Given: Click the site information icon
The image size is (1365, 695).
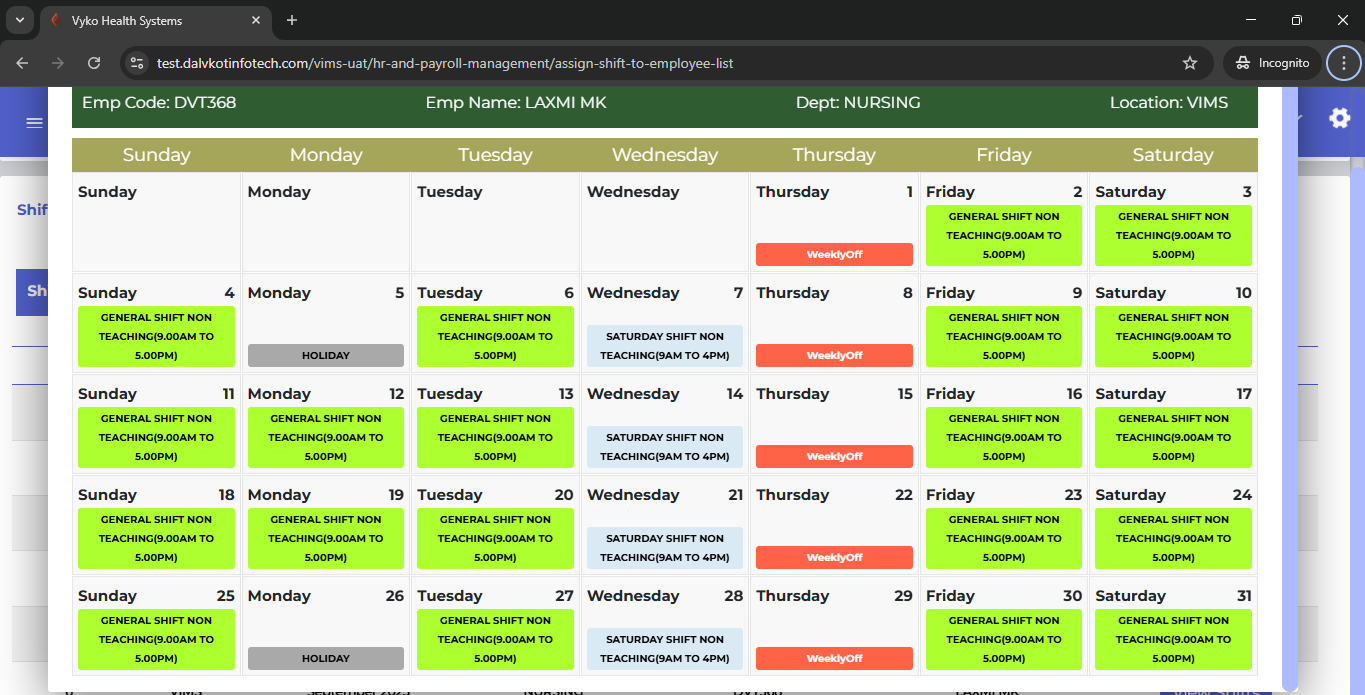Looking at the screenshot, I should [x=138, y=63].
